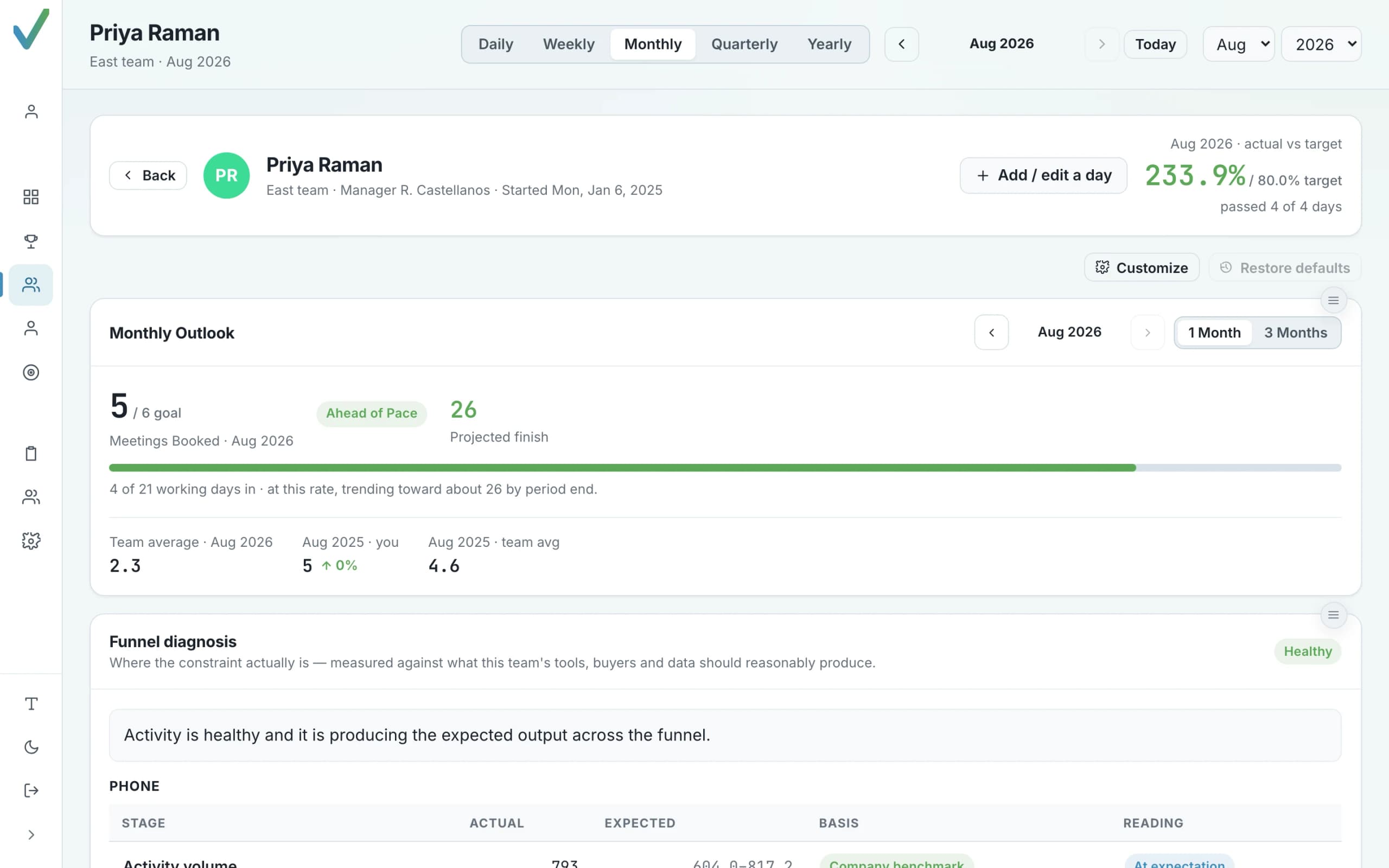This screenshot has height=868, width=1389.
Task: Open the settings gear icon in sidebar
Action: 31,541
